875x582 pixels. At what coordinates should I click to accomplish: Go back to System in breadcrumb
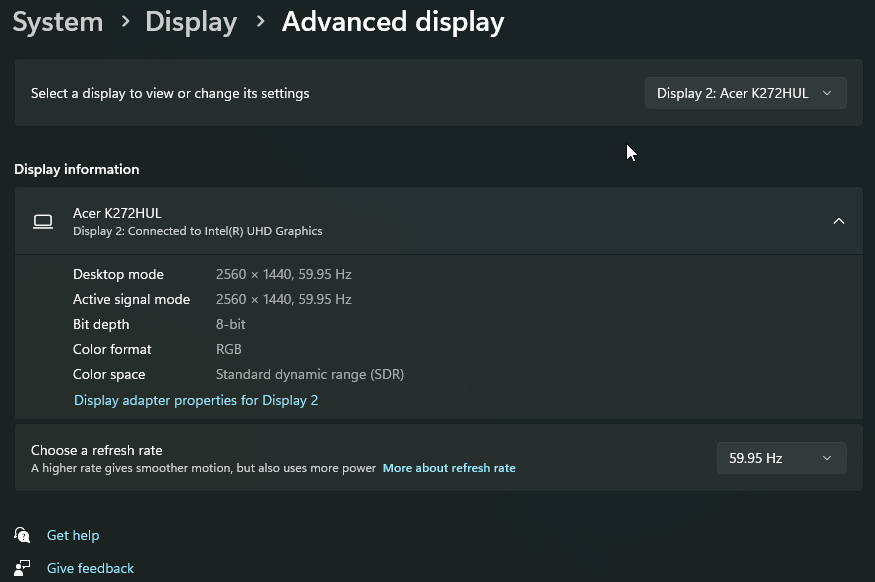point(58,22)
